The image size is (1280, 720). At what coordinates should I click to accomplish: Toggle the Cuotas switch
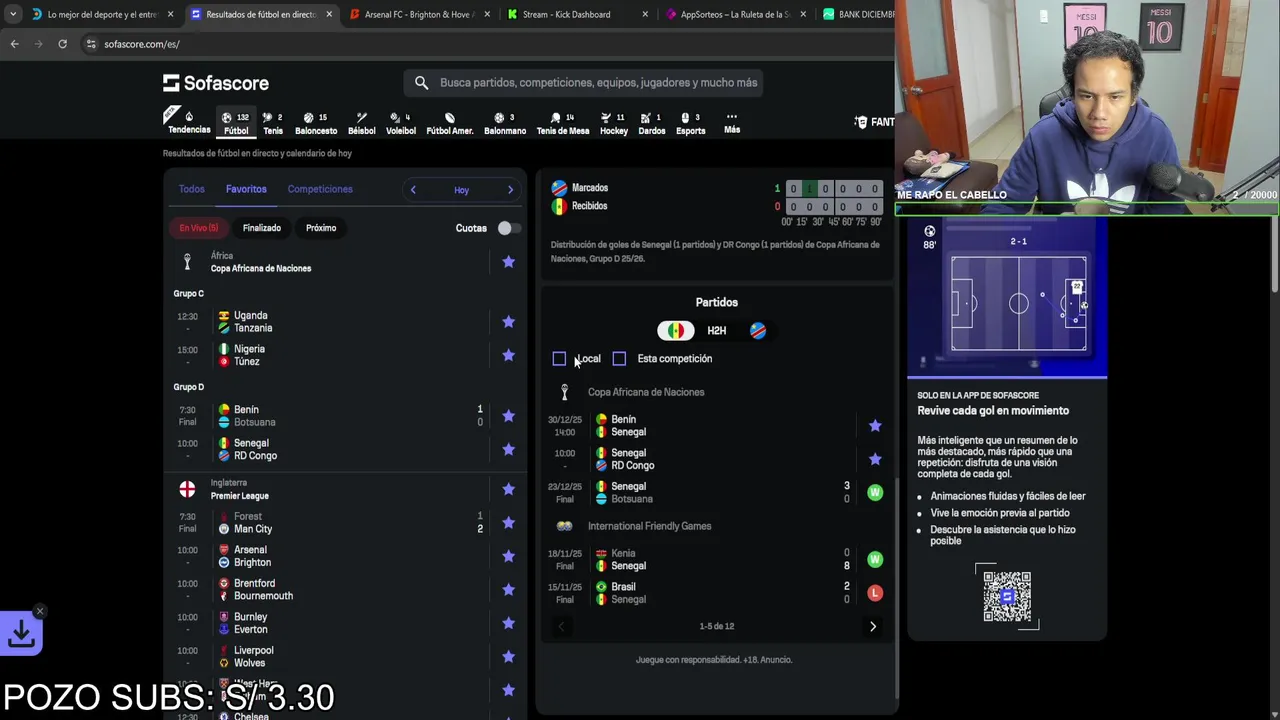[x=508, y=228]
